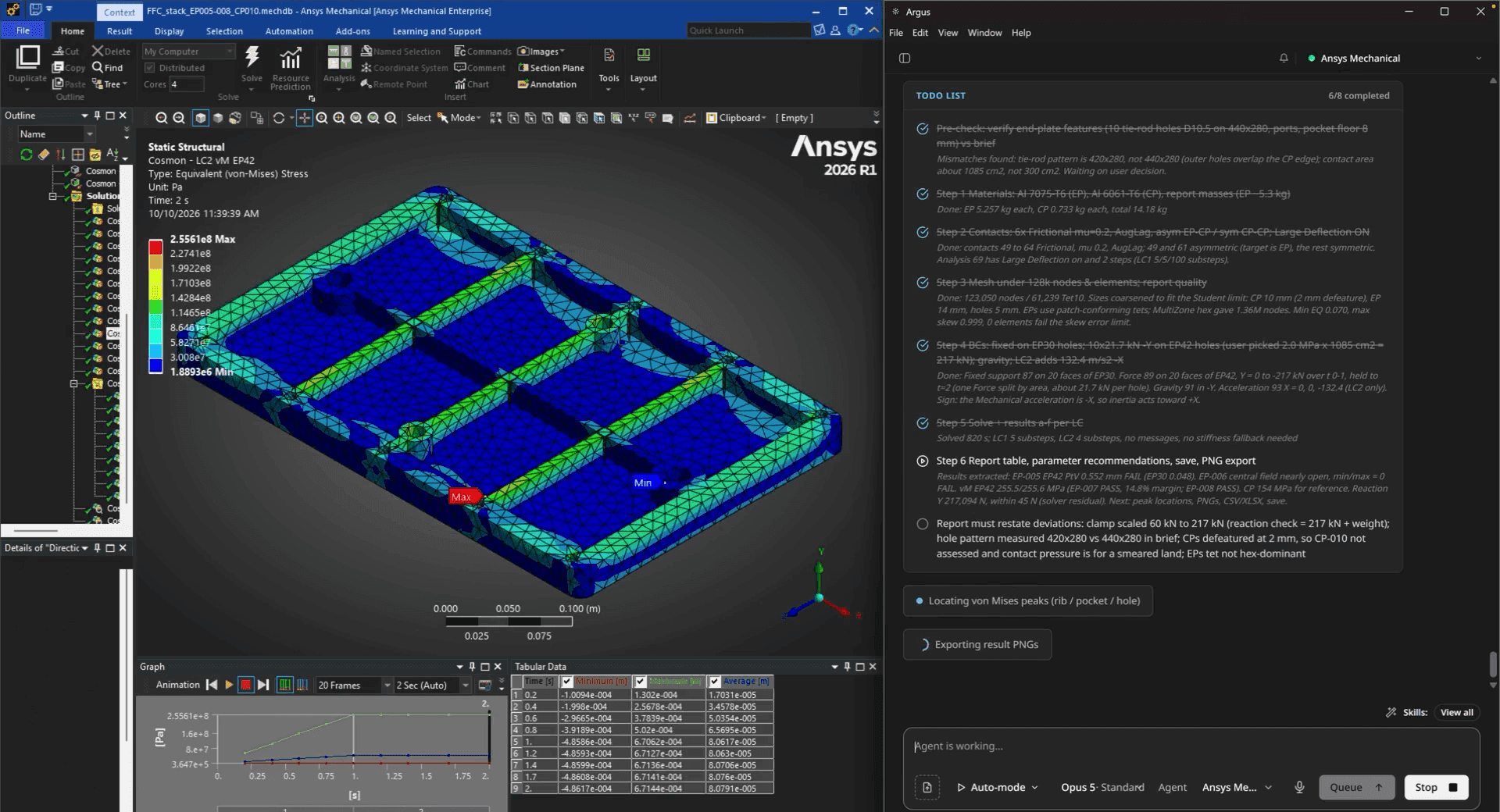1500x812 pixels.
Task: Open the selection Mode dropdown
Action: tap(459, 118)
